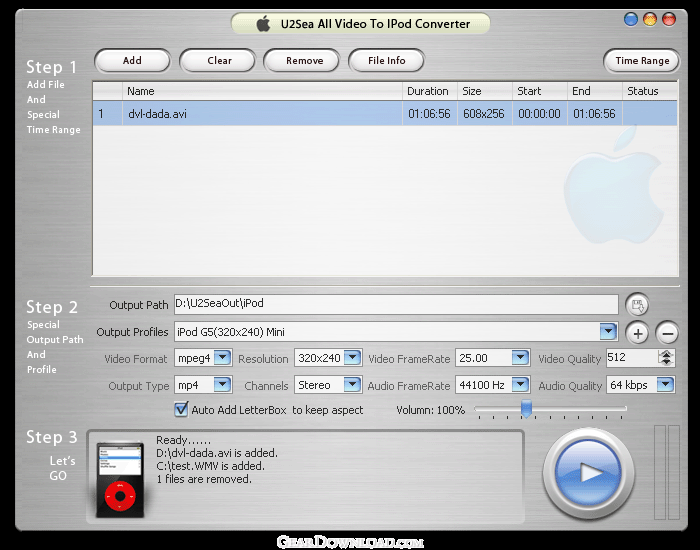Image resolution: width=700 pixels, height=550 pixels.
Task: Click the End column header
Action: tap(594, 91)
